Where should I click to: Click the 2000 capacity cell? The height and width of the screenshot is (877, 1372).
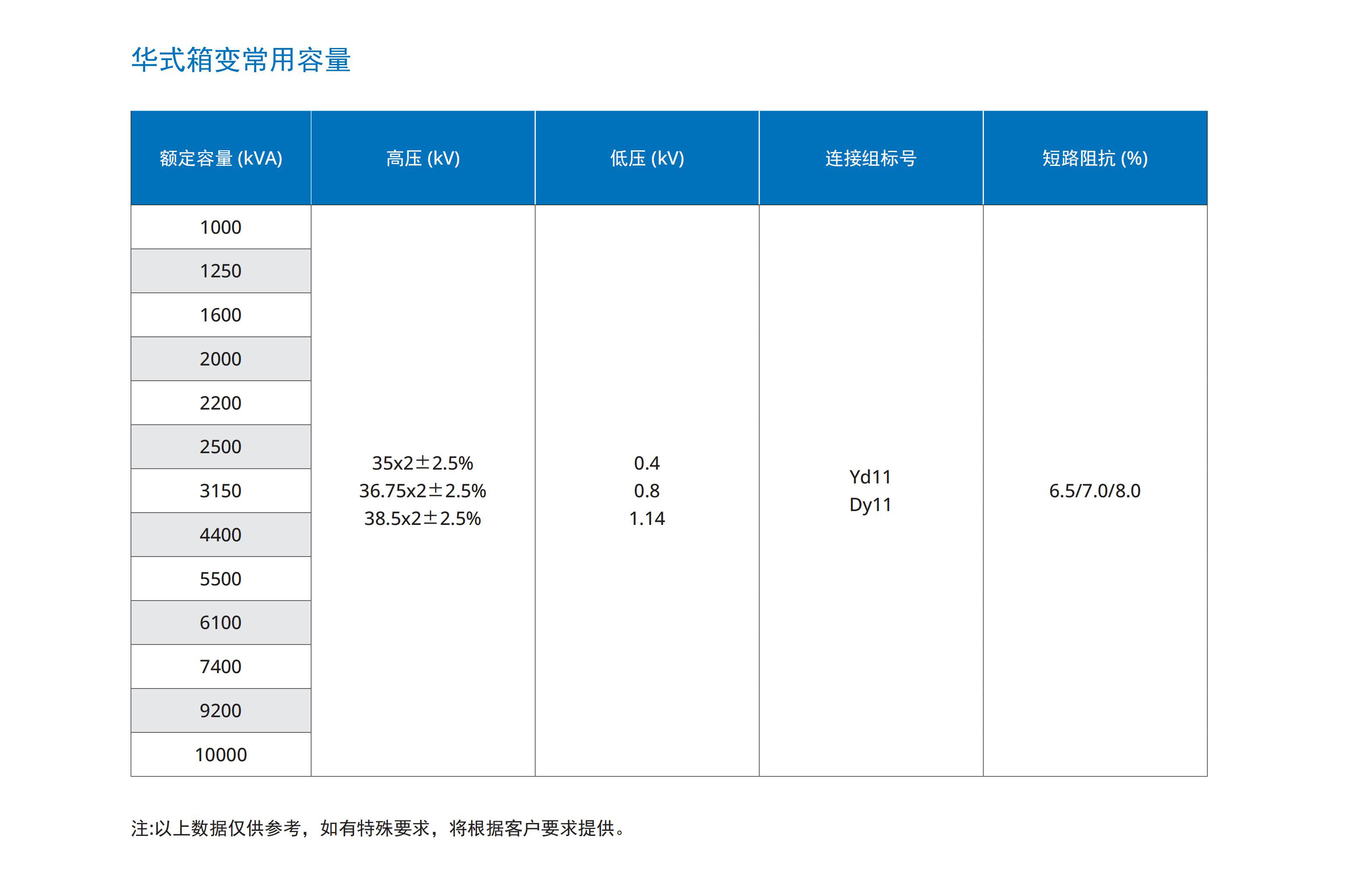[221, 359]
